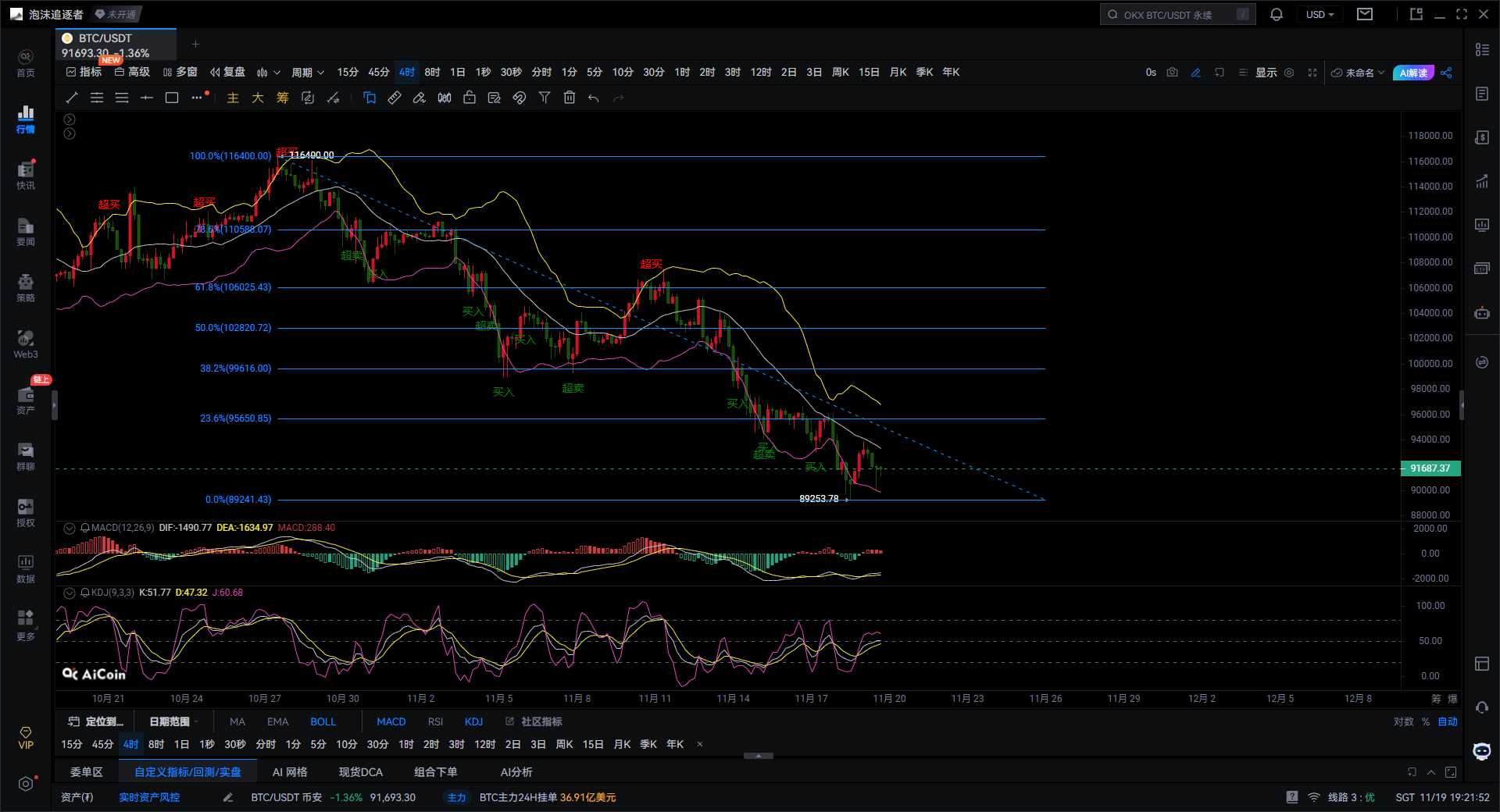
Task: Enable the RSI indicator
Action: [x=435, y=721]
